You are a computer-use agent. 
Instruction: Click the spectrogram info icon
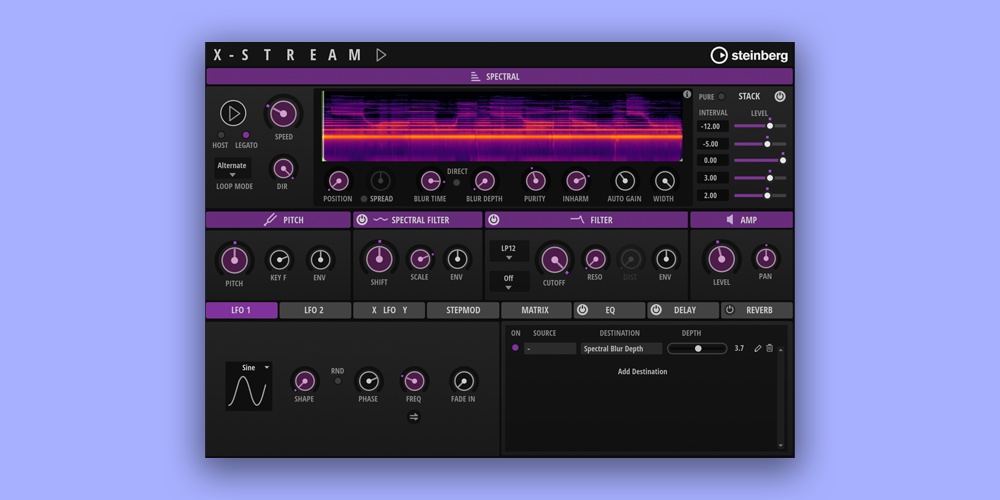(x=687, y=95)
